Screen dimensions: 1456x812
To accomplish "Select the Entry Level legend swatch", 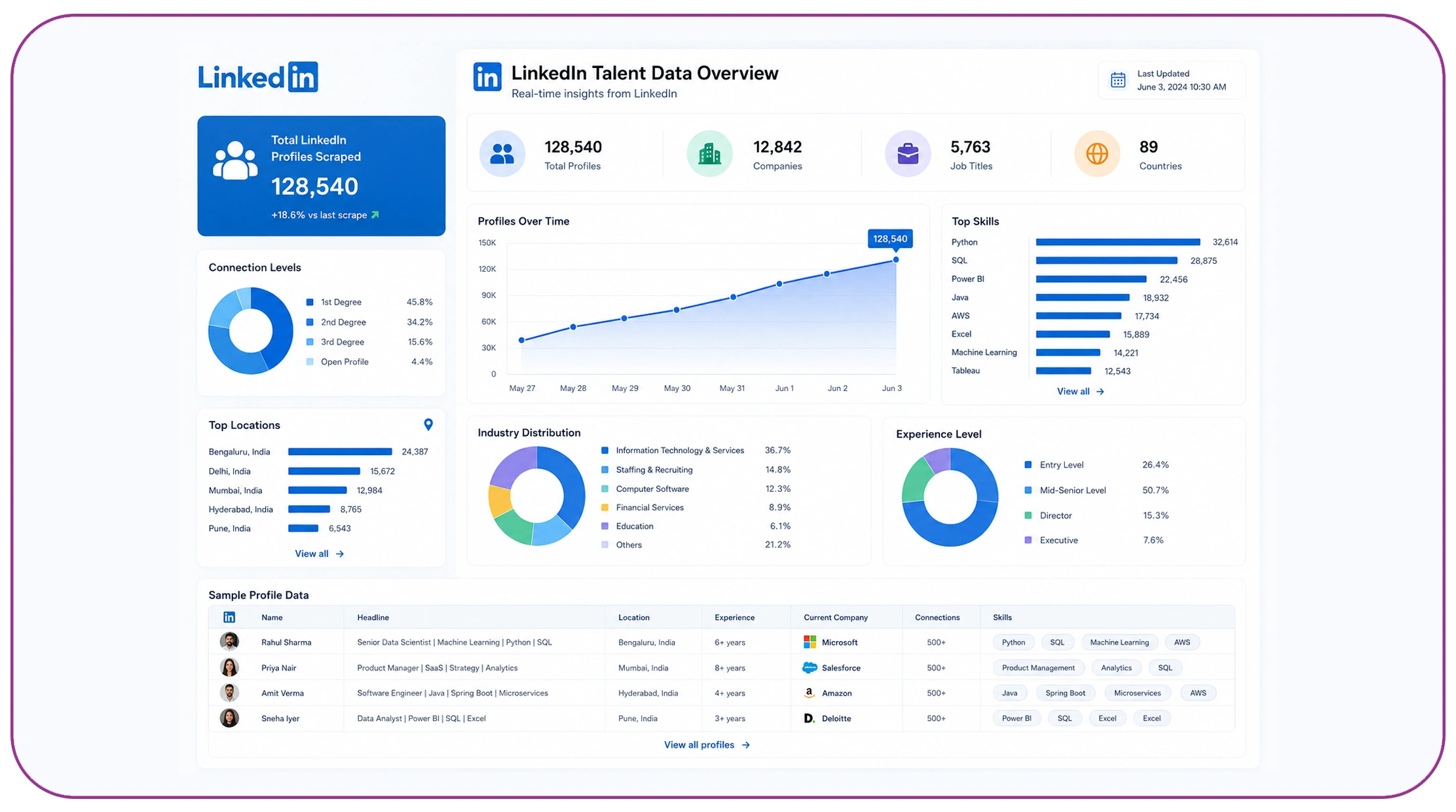I will click(x=1028, y=465).
